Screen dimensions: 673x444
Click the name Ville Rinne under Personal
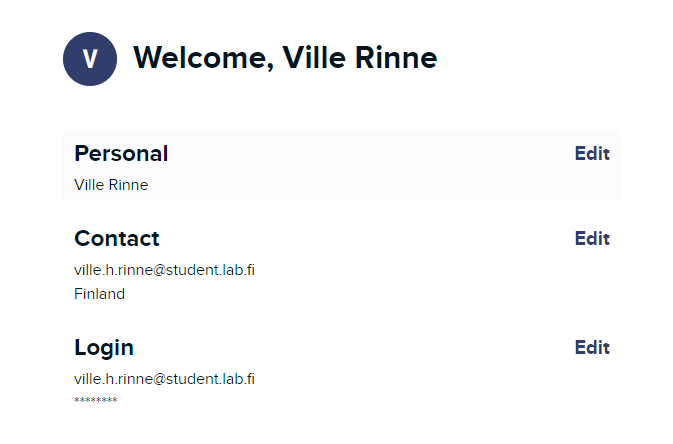point(111,185)
